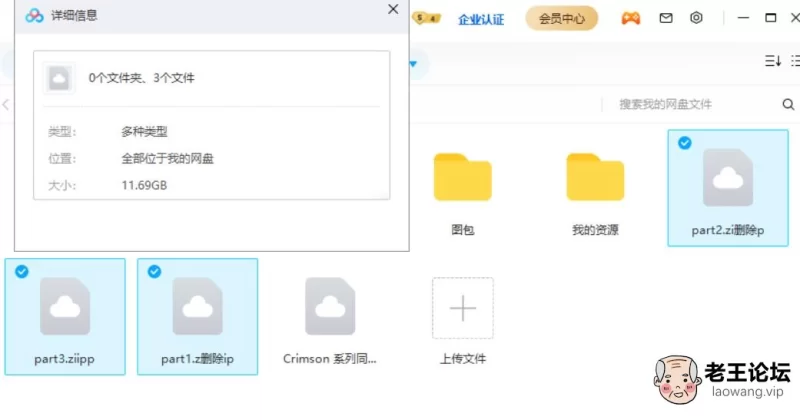The image size is (800, 420).
Task: Click the gold coin badge icon
Action: pyautogui.click(x=426, y=18)
